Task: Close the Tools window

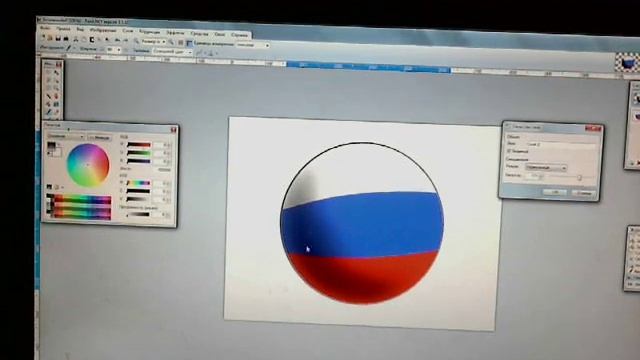Action: (59, 65)
